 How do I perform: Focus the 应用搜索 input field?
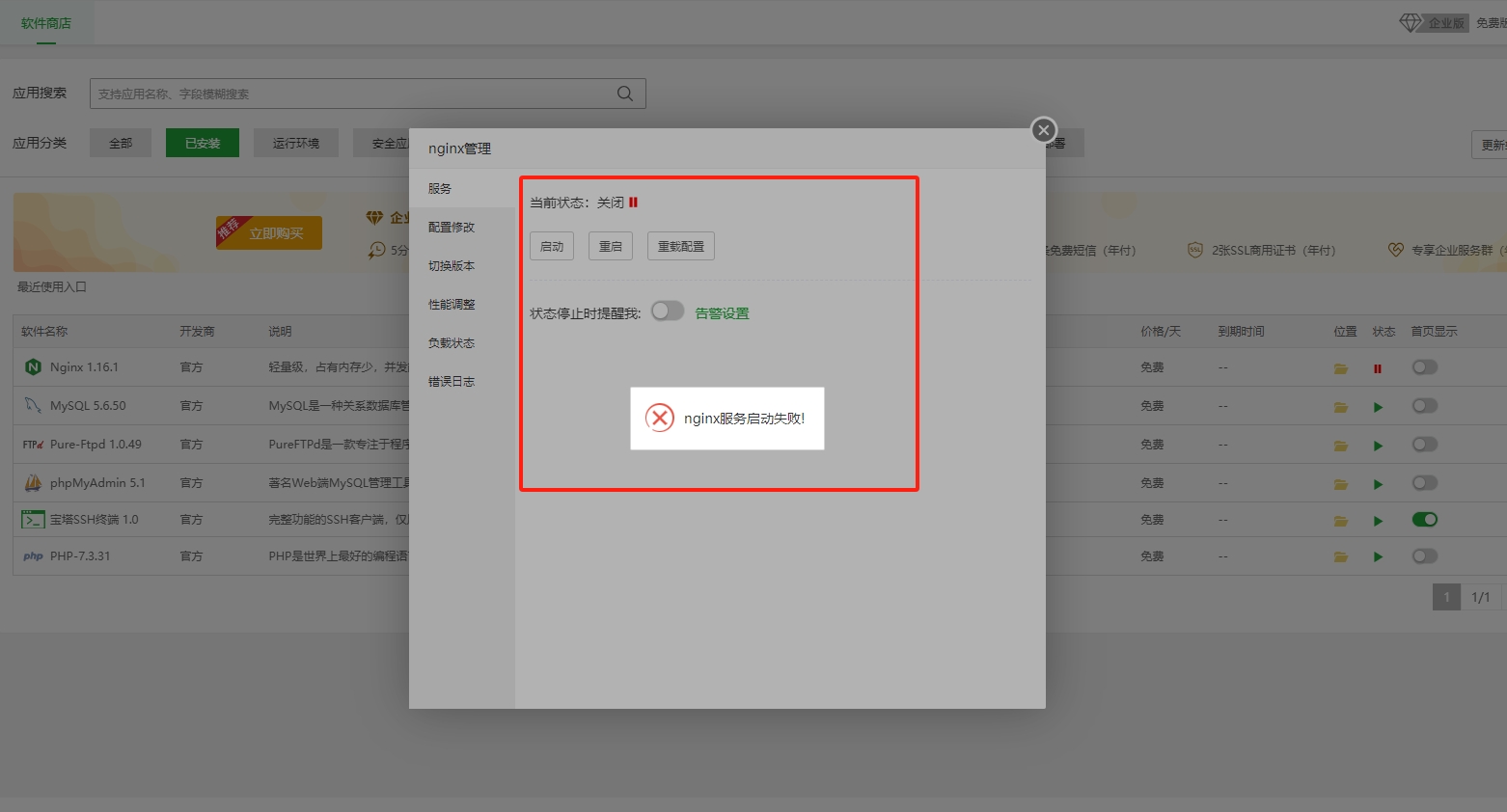368,94
